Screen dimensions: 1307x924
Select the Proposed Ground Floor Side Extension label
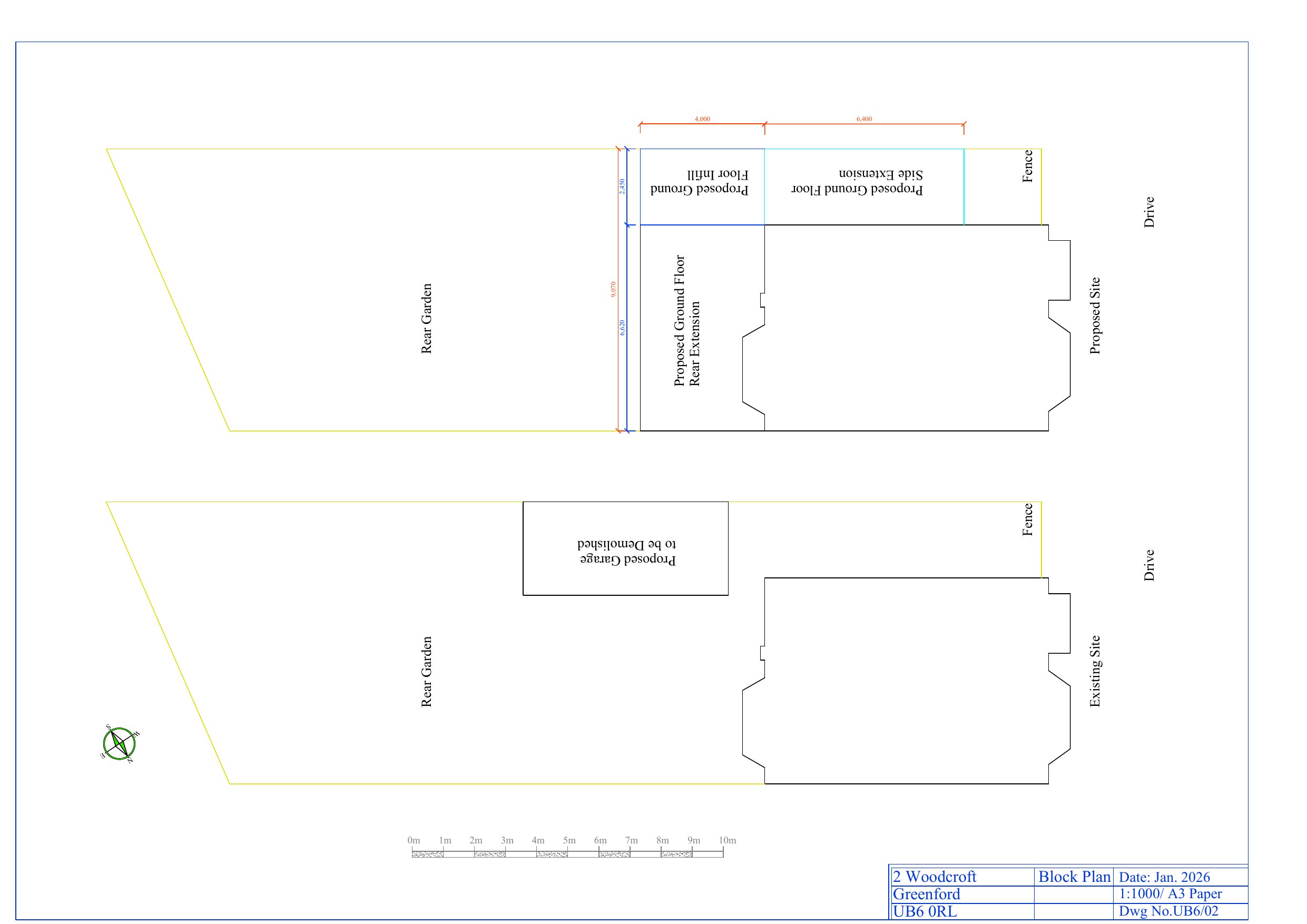857,182
